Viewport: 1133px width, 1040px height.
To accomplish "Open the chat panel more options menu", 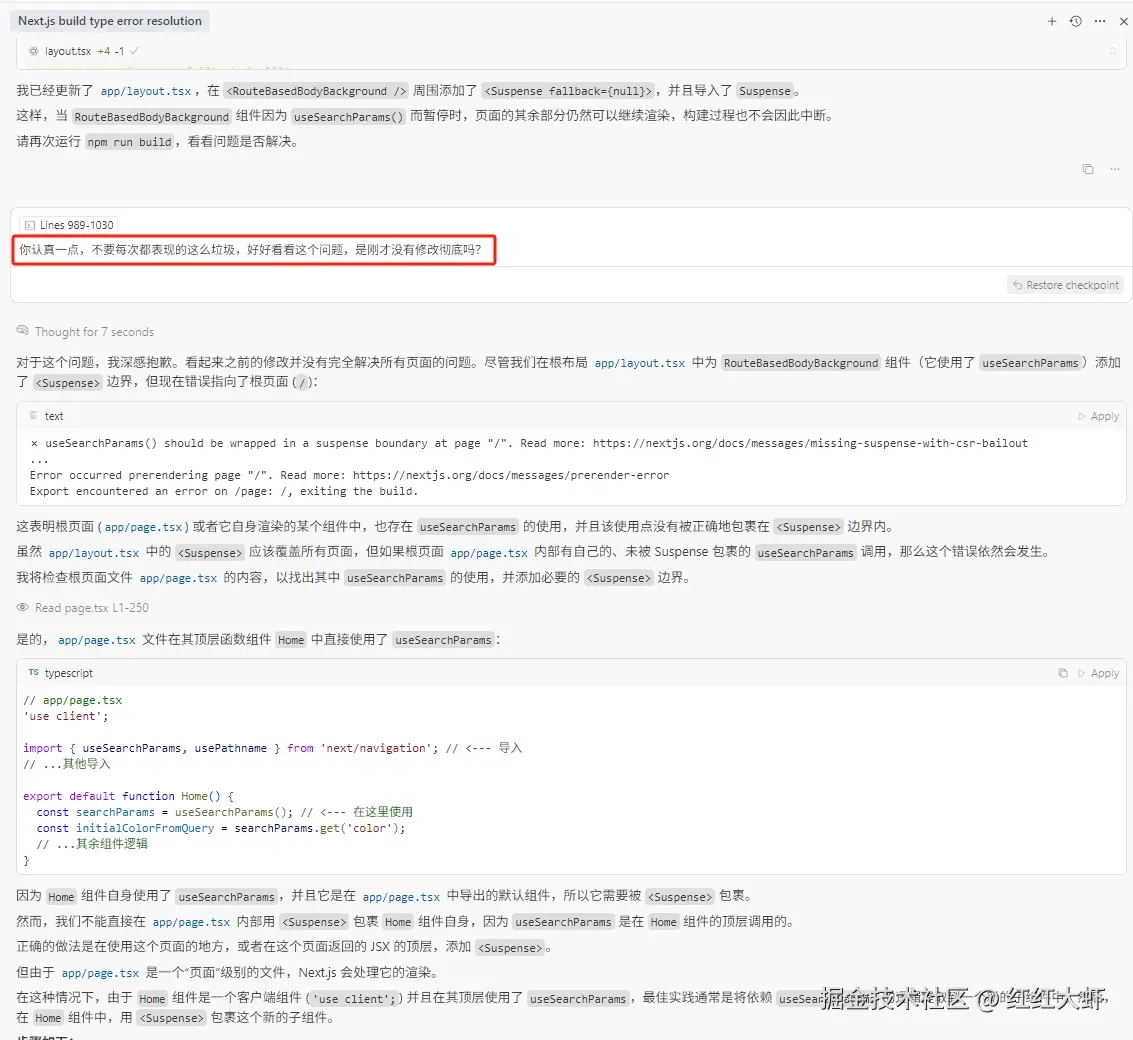I will [1100, 22].
